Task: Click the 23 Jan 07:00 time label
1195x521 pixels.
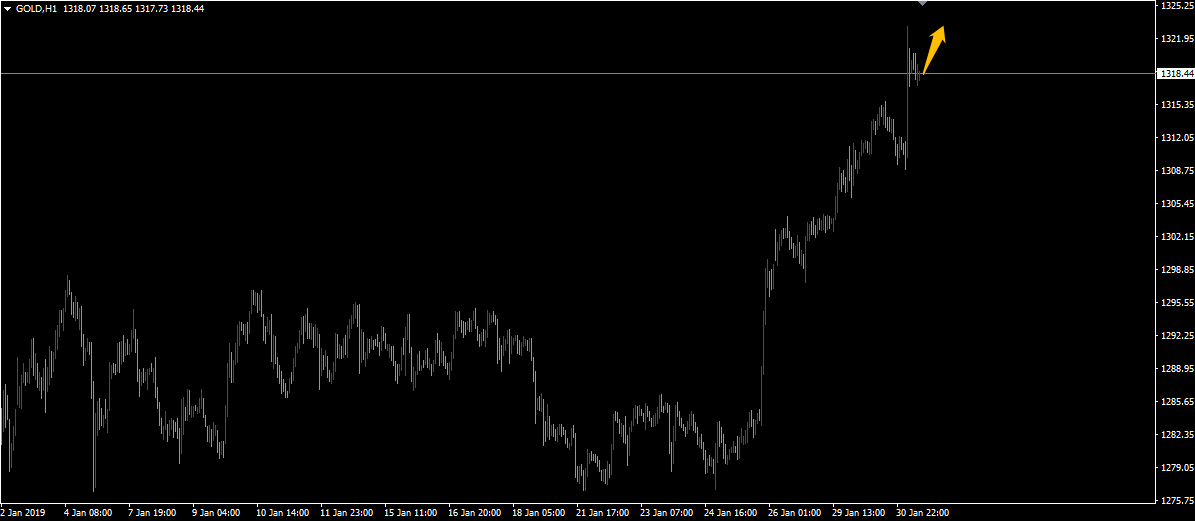Action: 668,513
